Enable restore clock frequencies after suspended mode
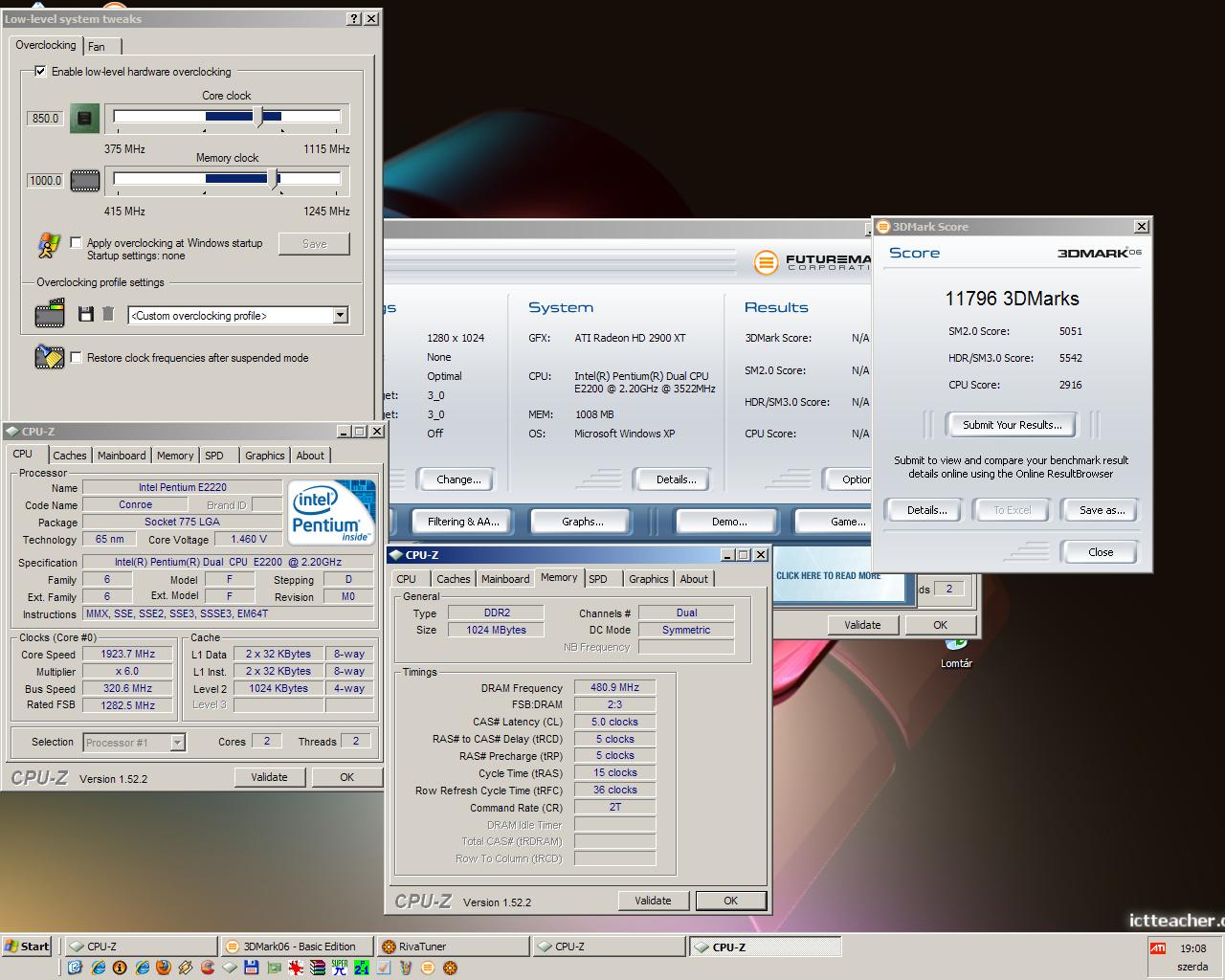 (76, 357)
